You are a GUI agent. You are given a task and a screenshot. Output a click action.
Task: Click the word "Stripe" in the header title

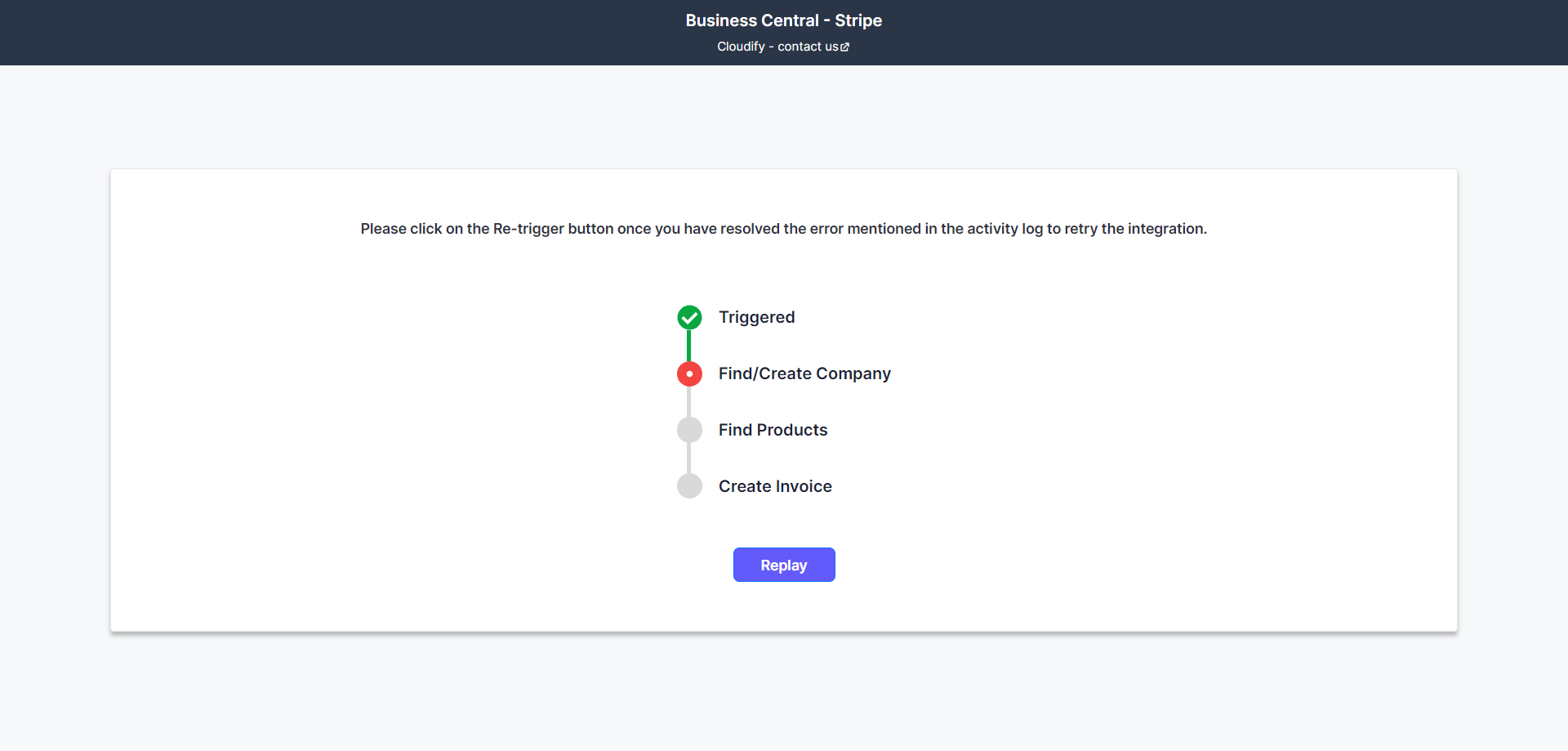[x=858, y=20]
